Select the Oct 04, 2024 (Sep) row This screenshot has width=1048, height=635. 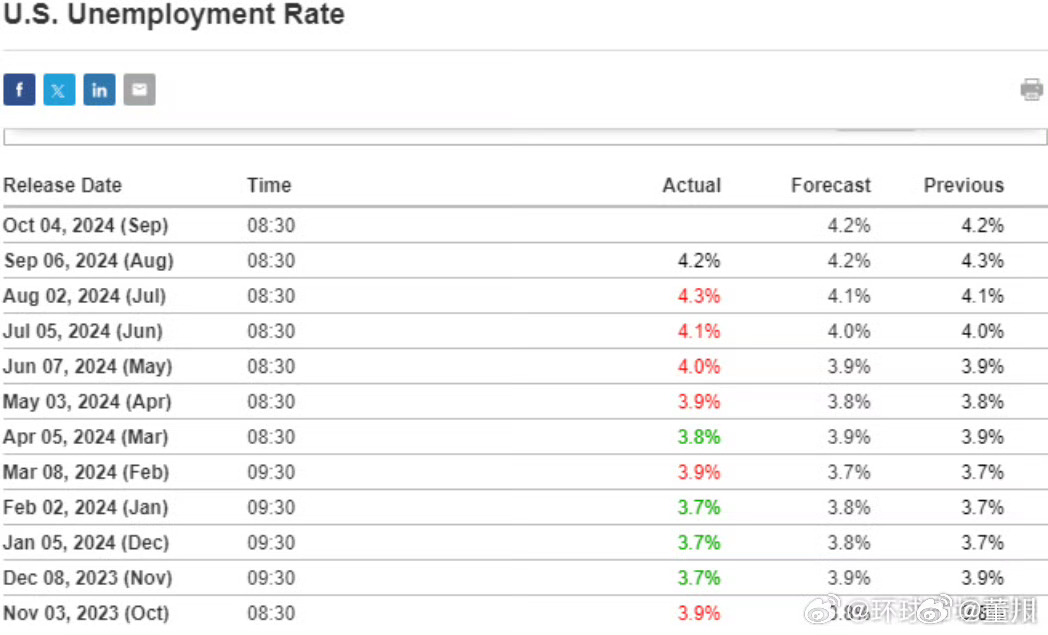86,225
